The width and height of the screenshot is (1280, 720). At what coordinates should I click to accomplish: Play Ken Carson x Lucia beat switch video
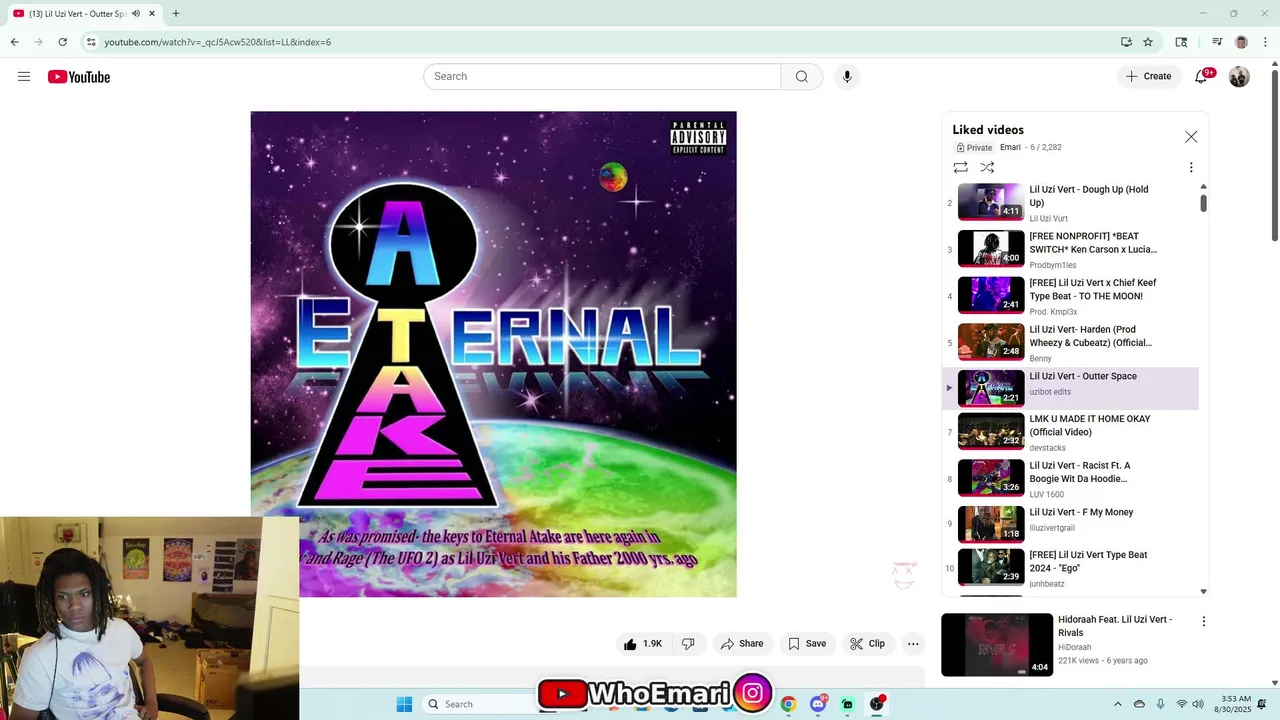point(1070,249)
